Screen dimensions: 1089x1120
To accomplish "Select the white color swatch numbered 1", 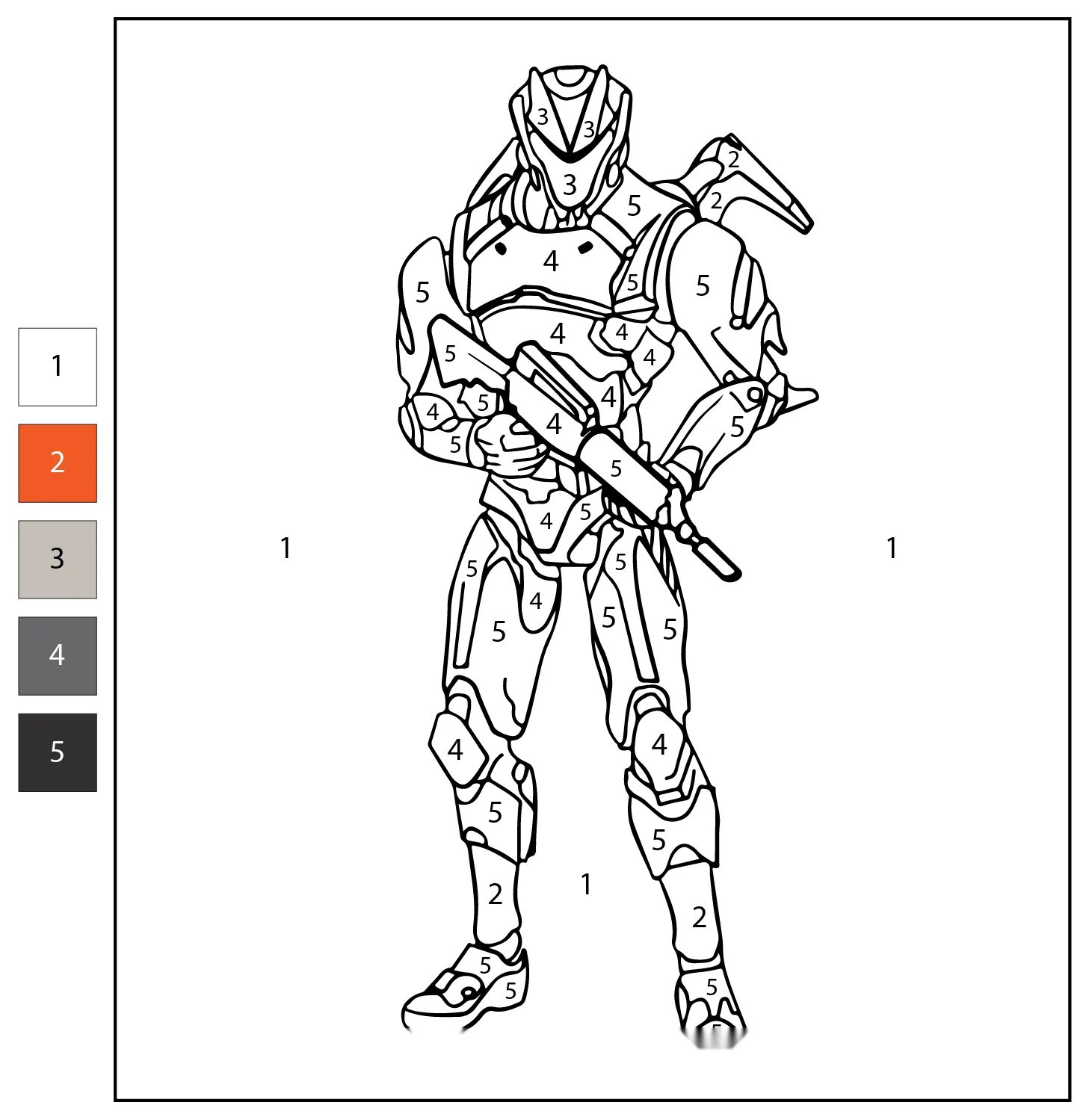I will [58, 367].
